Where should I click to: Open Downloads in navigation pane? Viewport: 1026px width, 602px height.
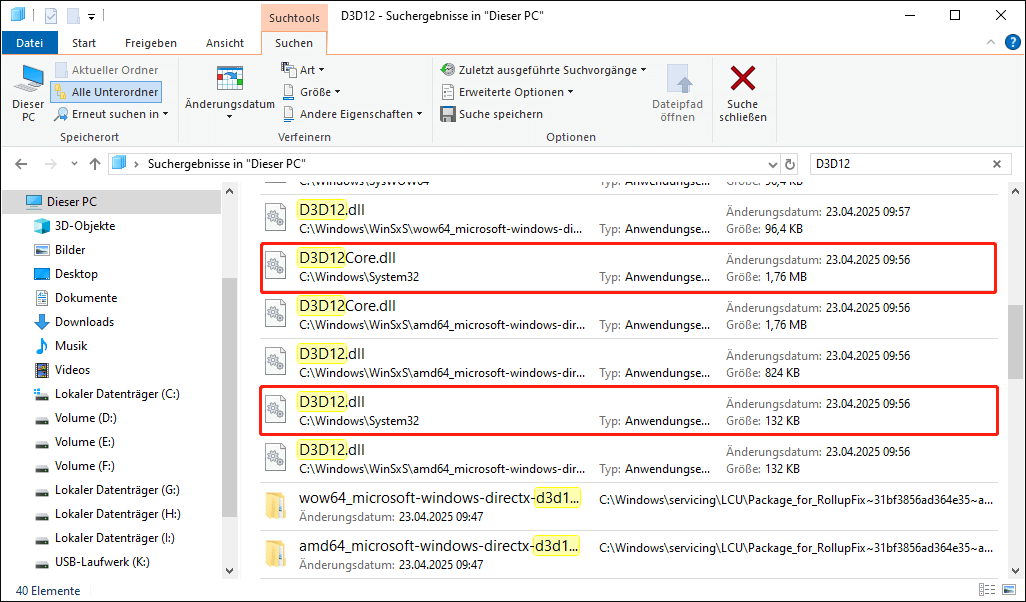click(84, 322)
